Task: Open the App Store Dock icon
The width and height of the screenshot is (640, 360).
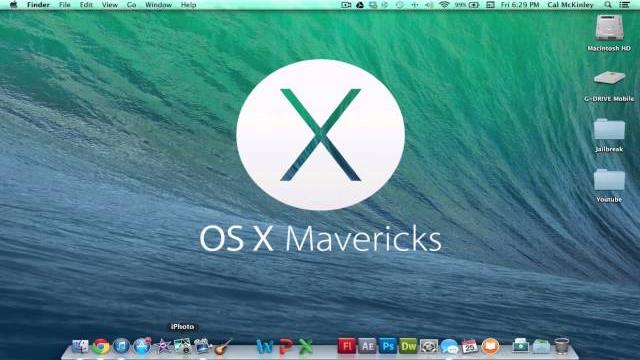Action: click(142, 346)
